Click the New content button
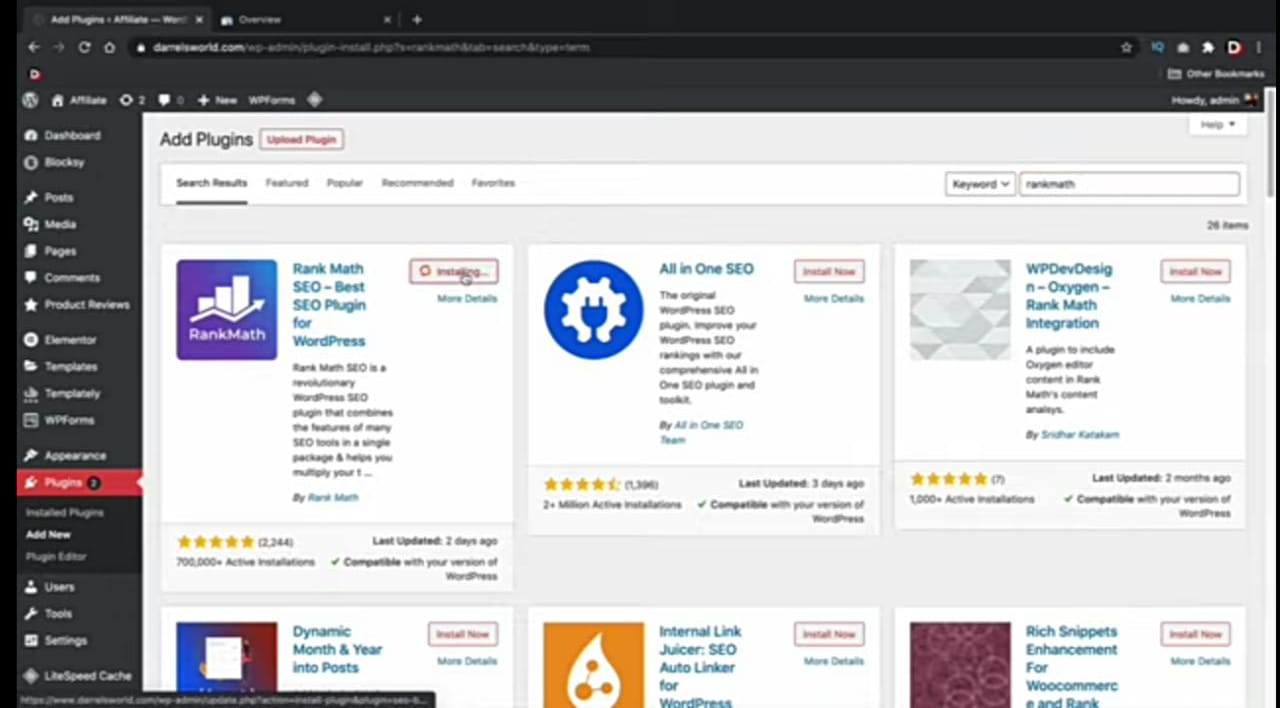 point(217,100)
